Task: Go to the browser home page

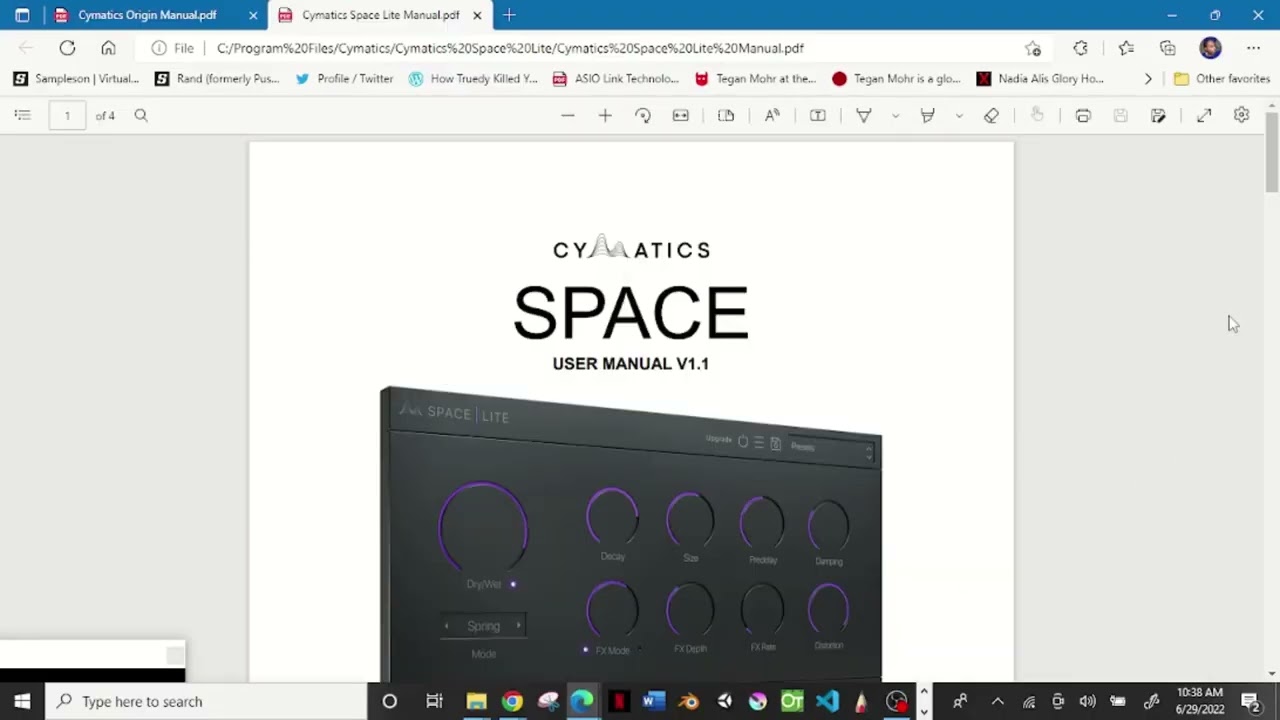Action: tap(108, 48)
